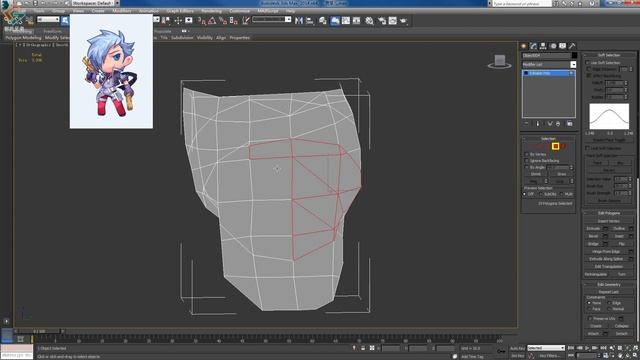Open the Utilities hammer panel tab
The image size is (640, 360).
point(572,46)
